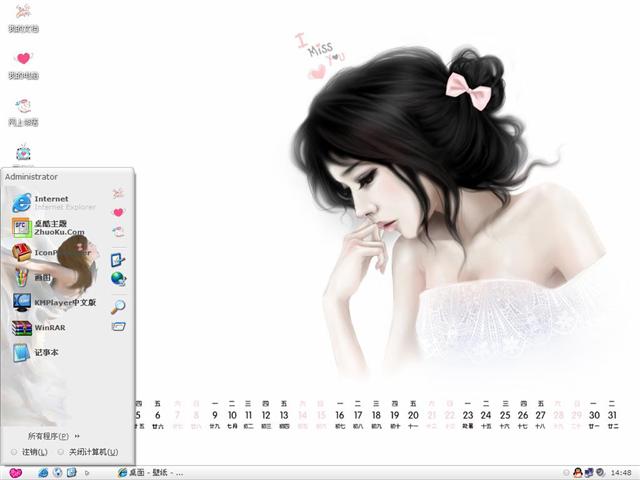Open 画图 paint program in the Start menu

point(33,278)
